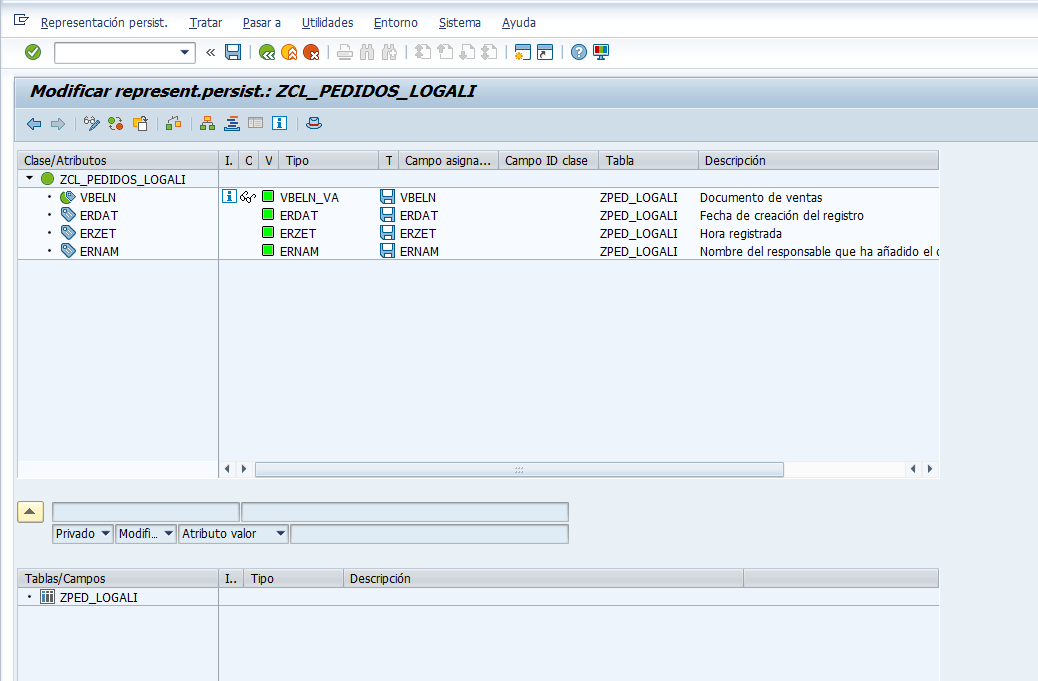Screen dimensions: 1038x681
Task: Open the Help question mark icon
Action: click(x=579, y=52)
